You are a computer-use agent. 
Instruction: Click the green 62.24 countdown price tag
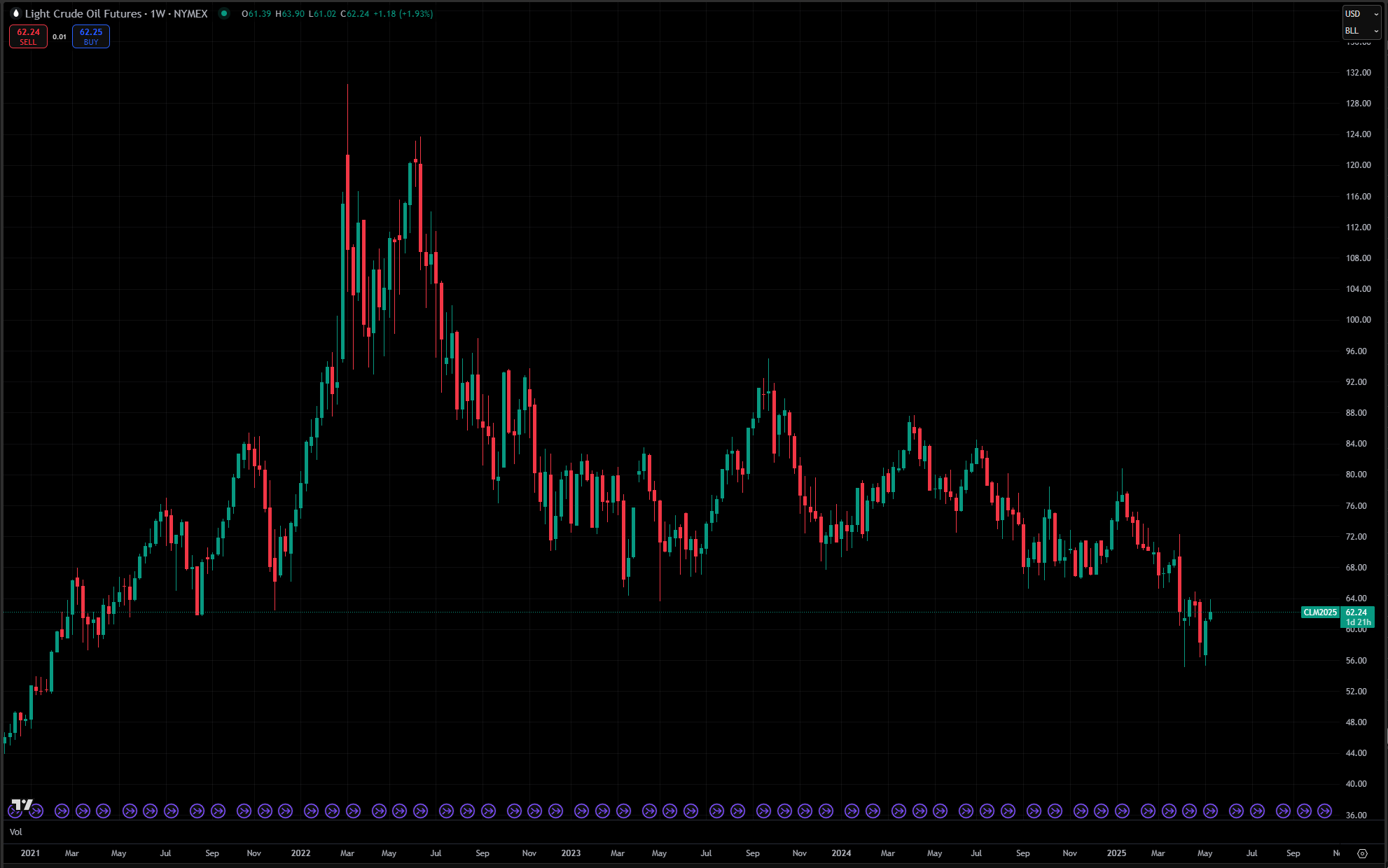point(1357,617)
